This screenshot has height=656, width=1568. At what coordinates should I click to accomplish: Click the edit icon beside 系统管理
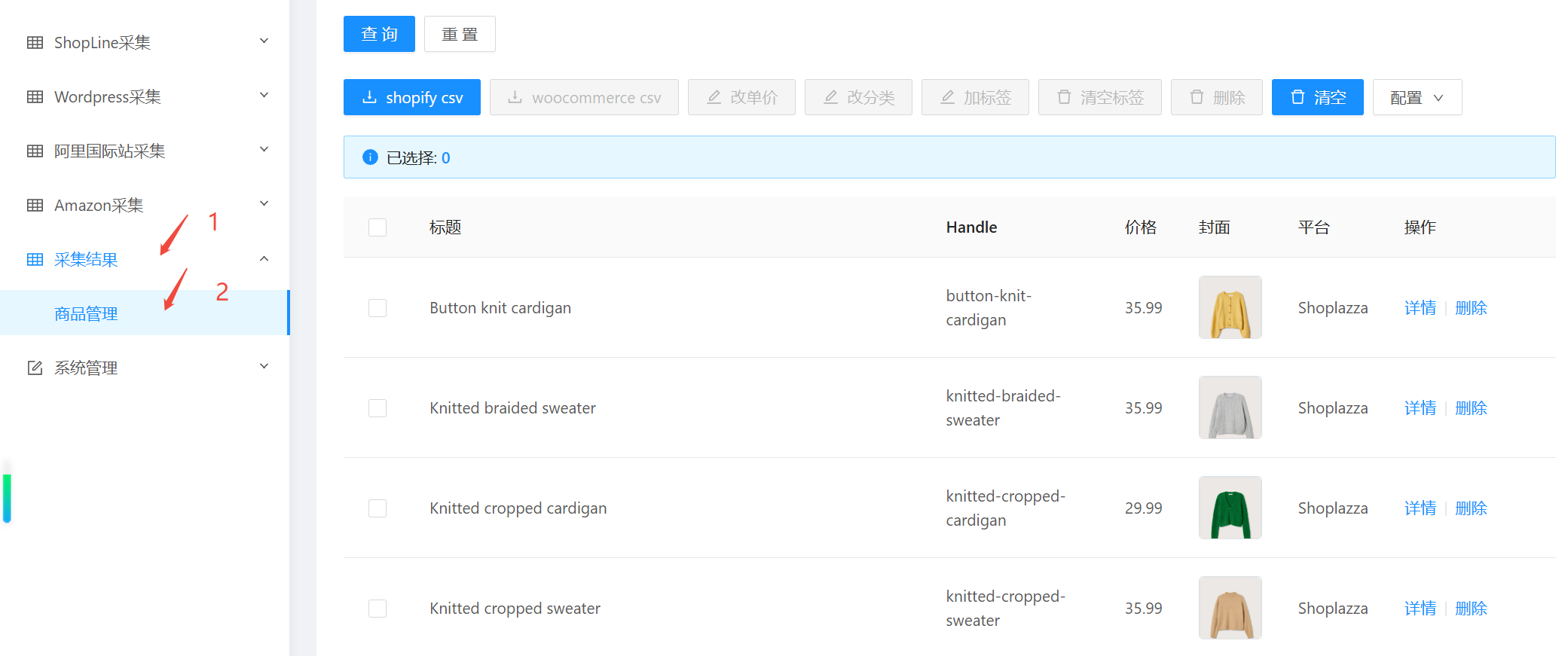click(x=35, y=368)
